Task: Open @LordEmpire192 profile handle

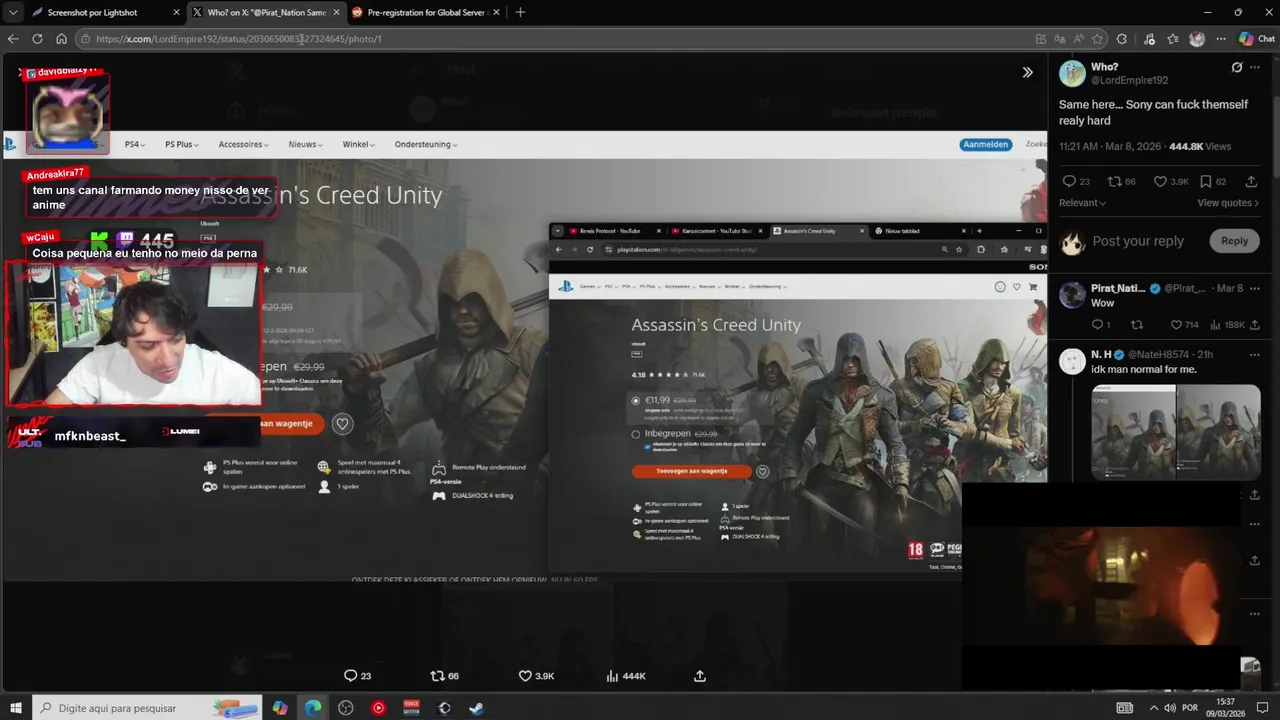Action: (1129, 80)
